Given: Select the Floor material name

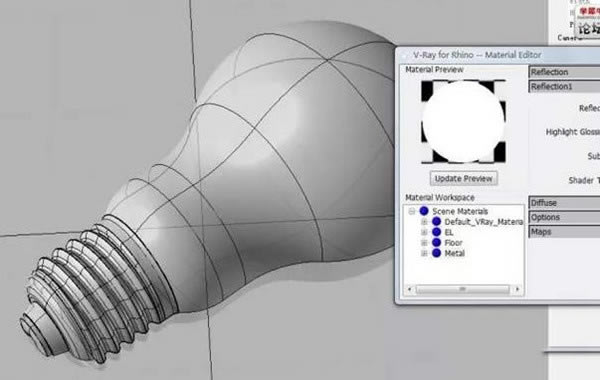Looking at the screenshot, I should pyautogui.click(x=453, y=243).
